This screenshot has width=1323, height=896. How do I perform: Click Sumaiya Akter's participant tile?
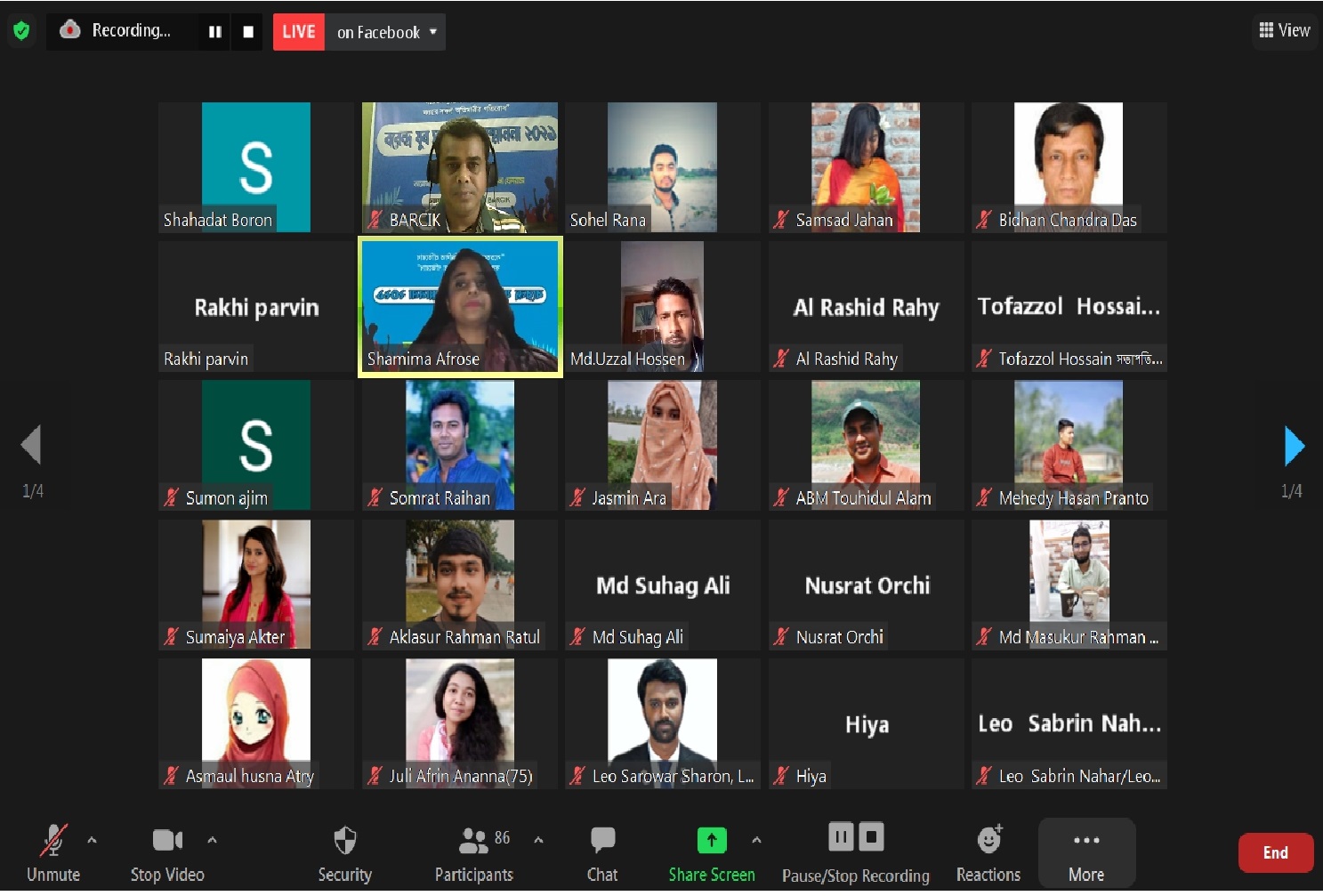[256, 585]
